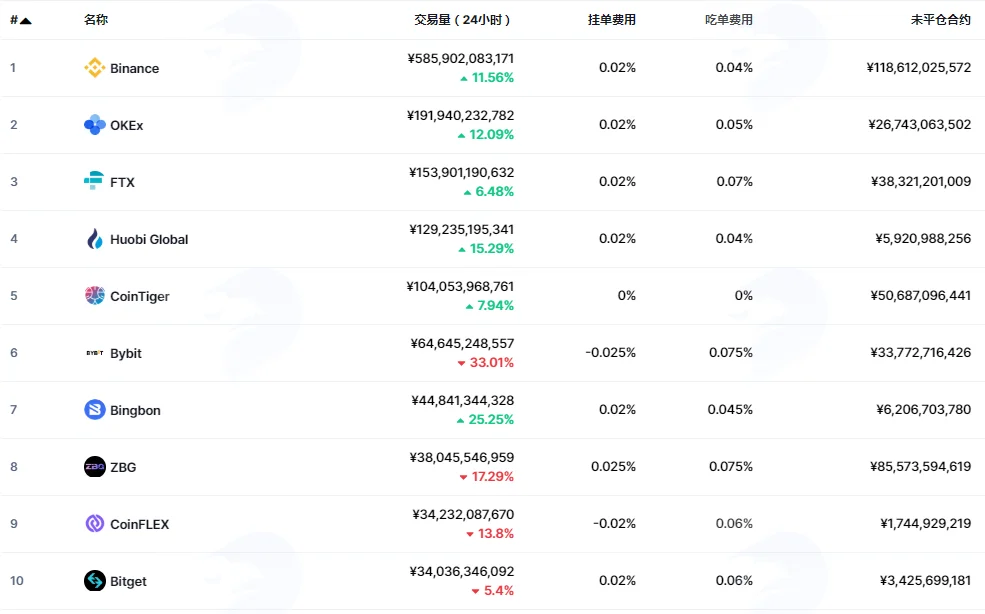Open the Bitget name link
The height and width of the screenshot is (614, 985).
click(128, 581)
